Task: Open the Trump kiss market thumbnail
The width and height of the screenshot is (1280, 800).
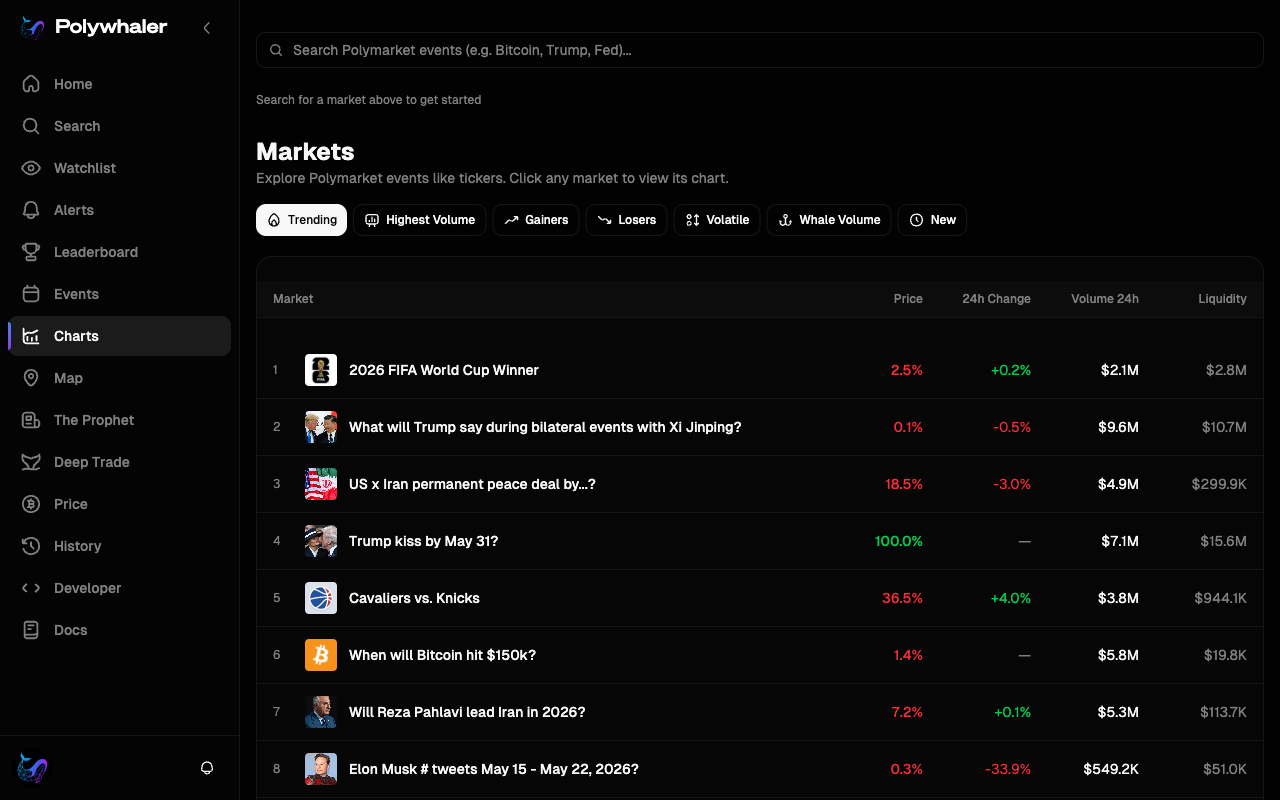Action: point(321,541)
